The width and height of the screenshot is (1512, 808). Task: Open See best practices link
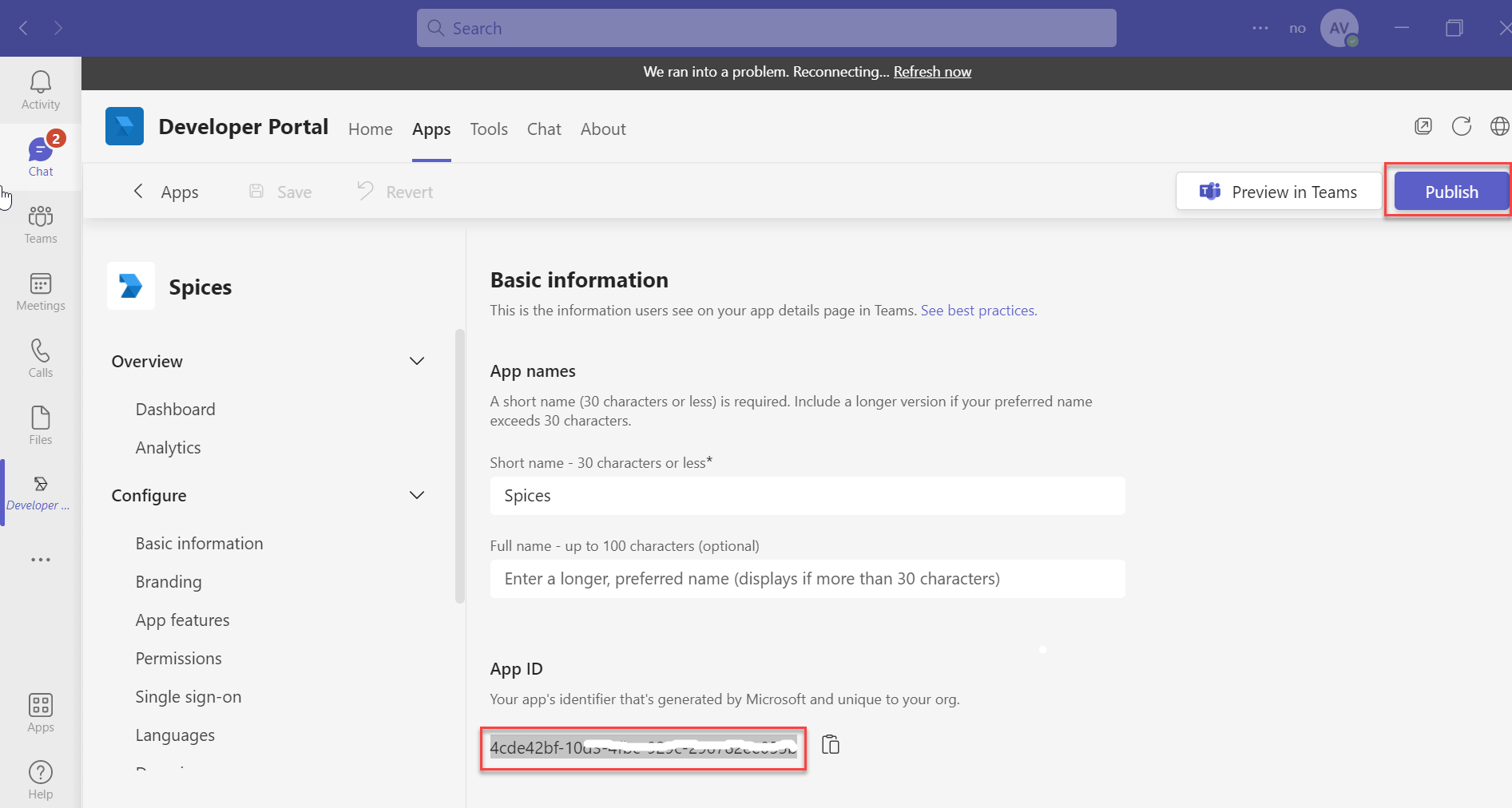pyautogui.click(x=978, y=311)
